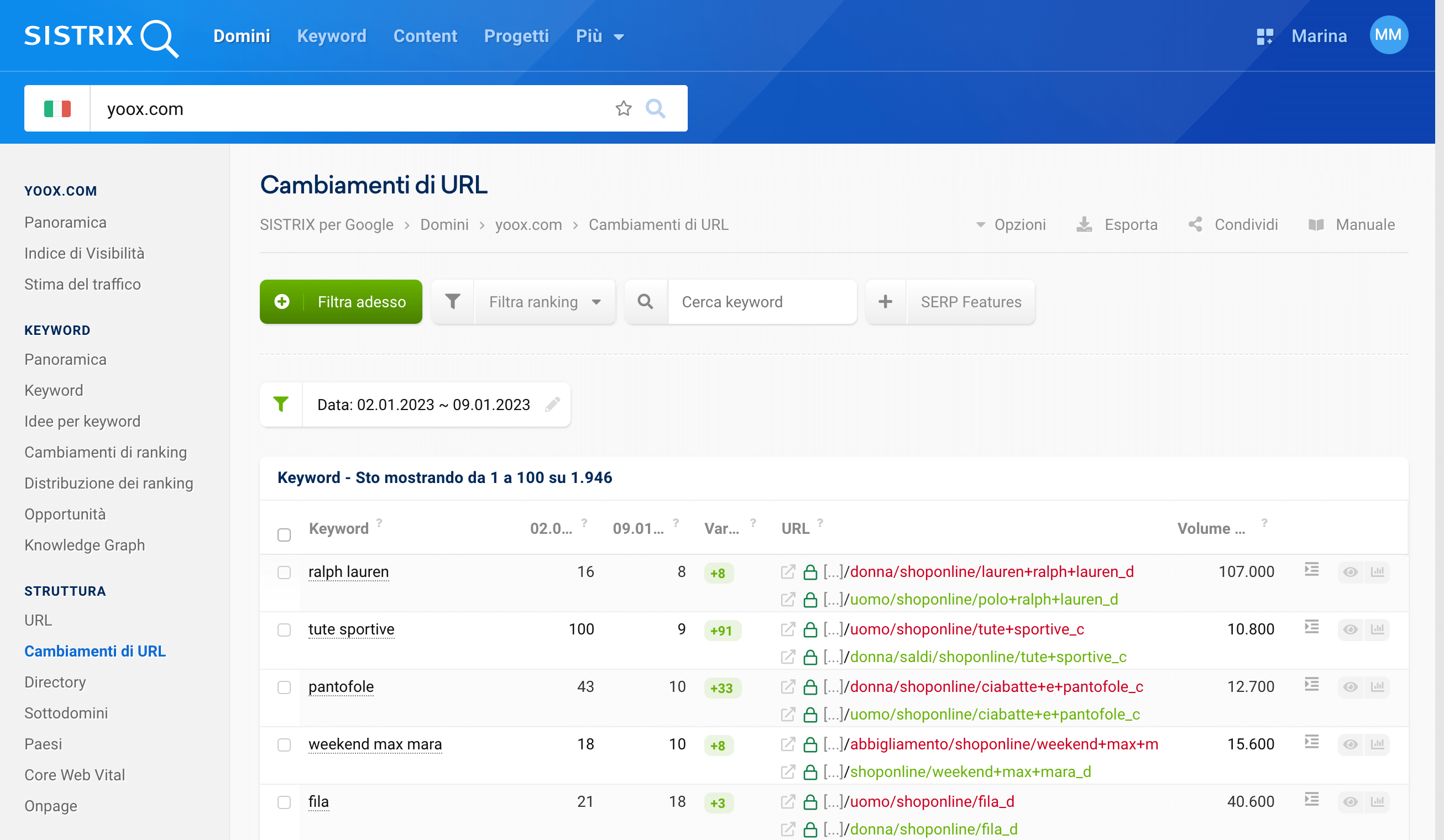Image resolution: width=1444 pixels, height=840 pixels.
Task: Open Cambiamenti di ranking in sidebar
Action: click(106, 452)
